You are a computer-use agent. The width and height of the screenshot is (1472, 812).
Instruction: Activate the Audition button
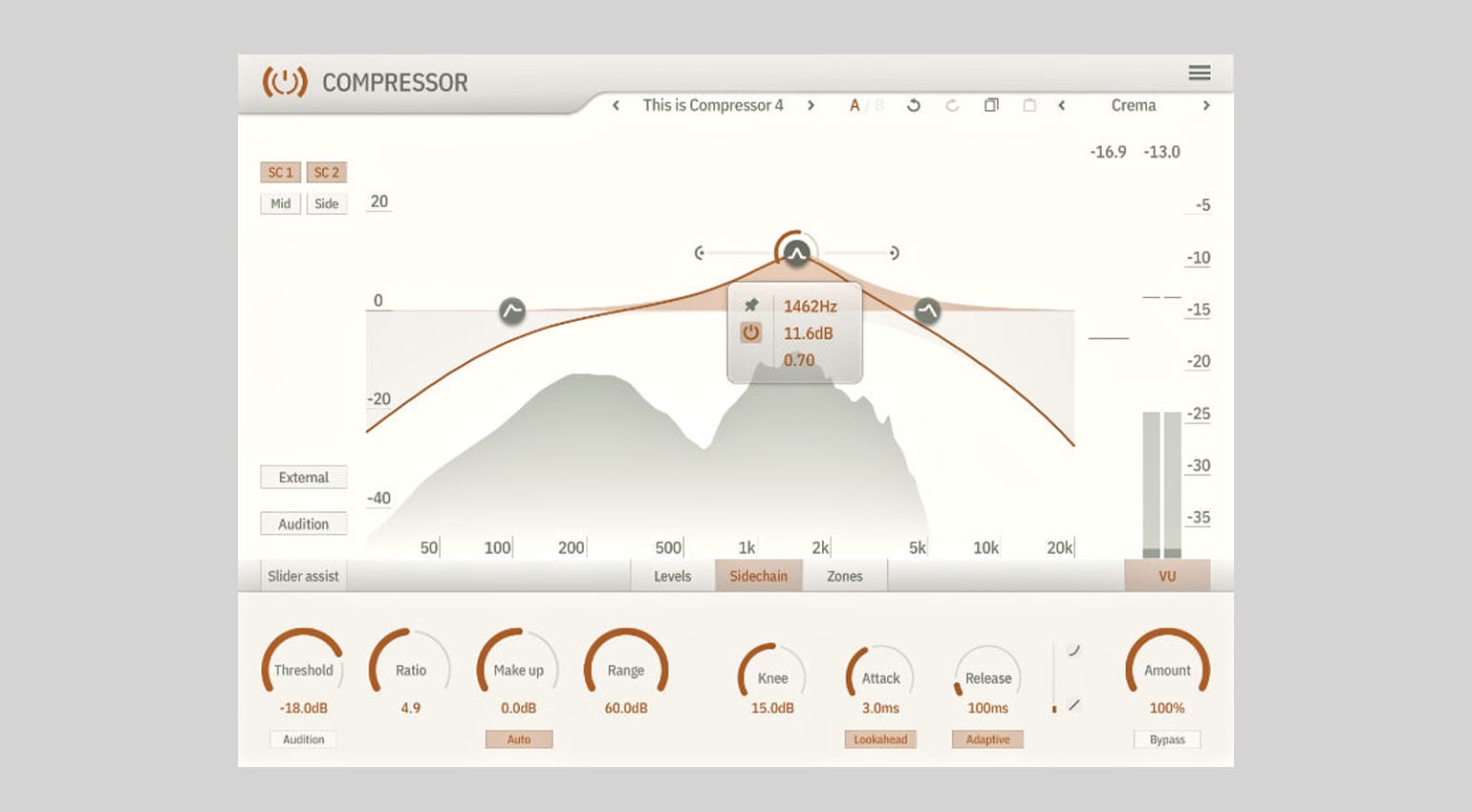[303, 523]
